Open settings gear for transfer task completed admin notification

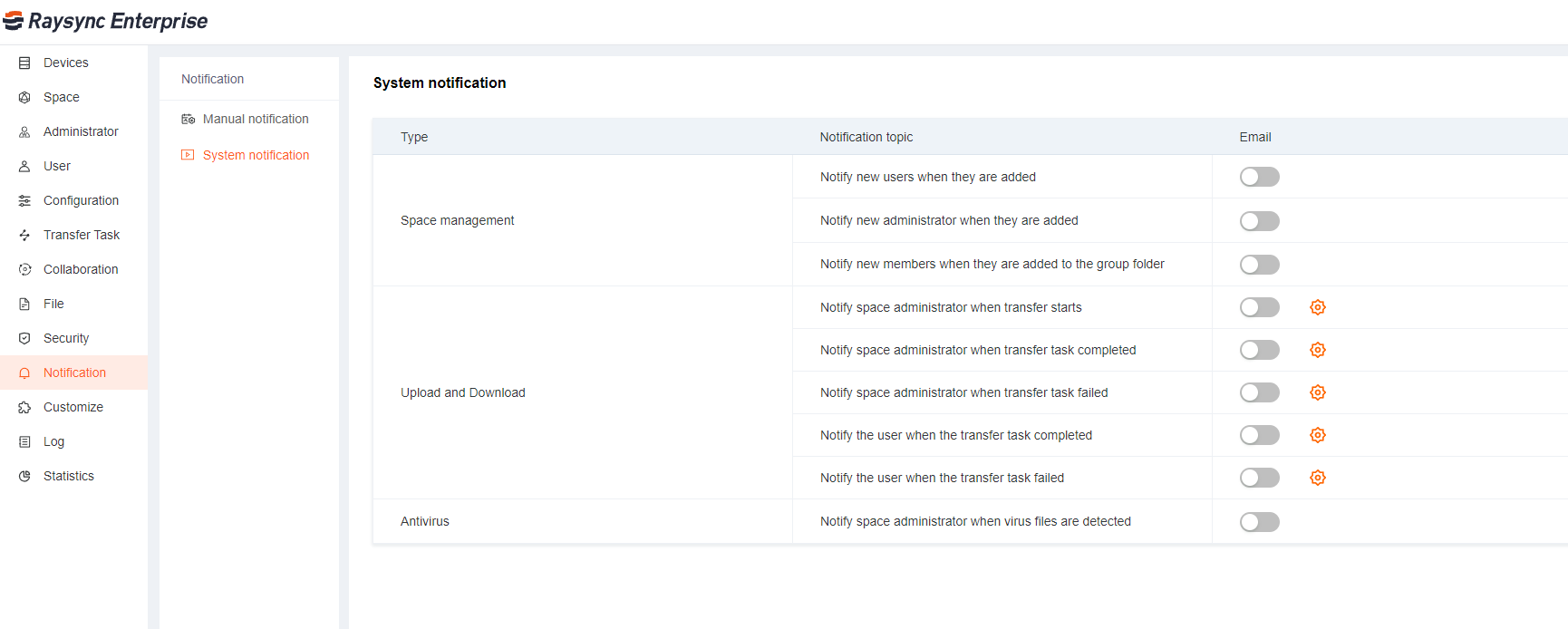point(1318,350)
